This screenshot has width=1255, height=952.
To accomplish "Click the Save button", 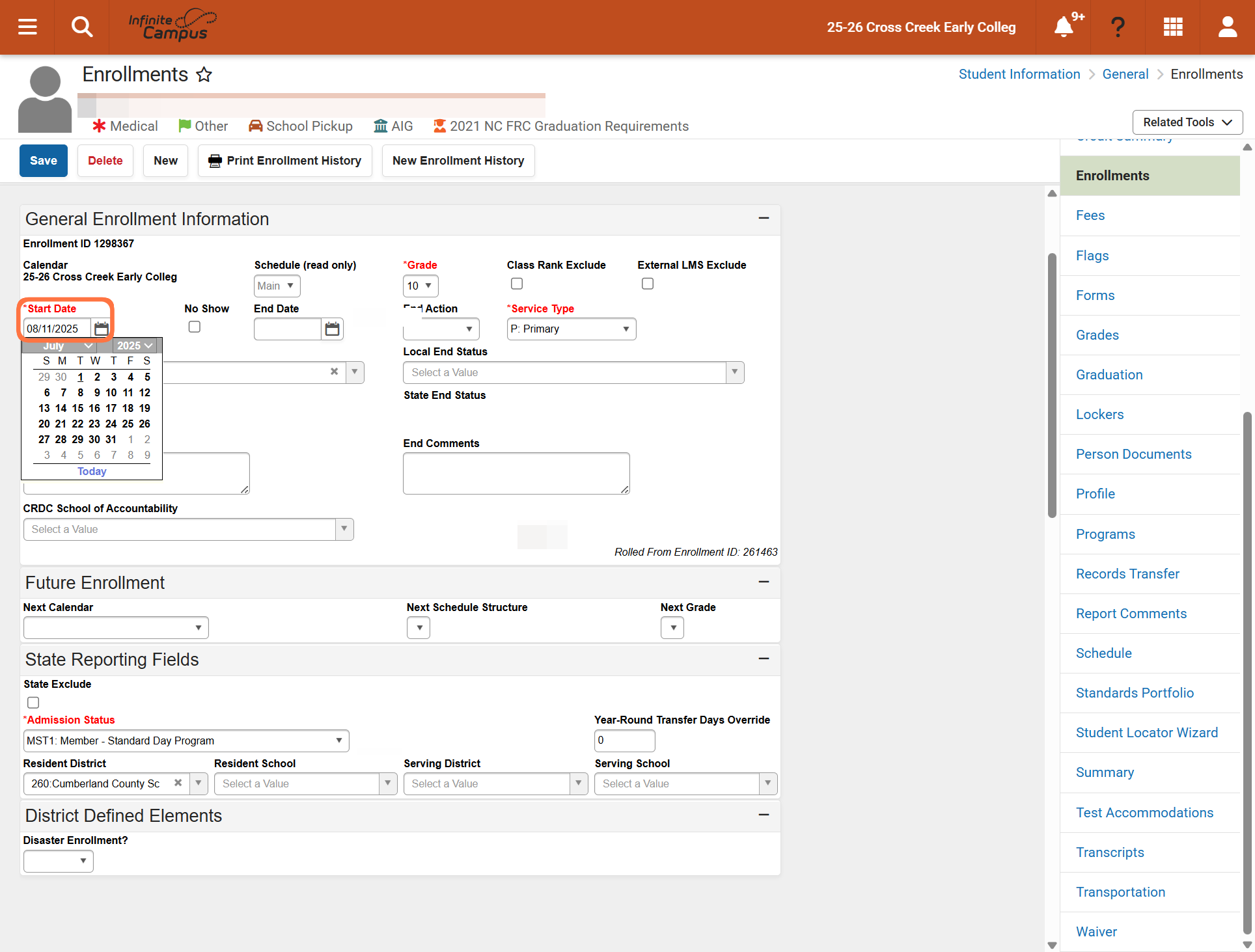I will (44, 161).
